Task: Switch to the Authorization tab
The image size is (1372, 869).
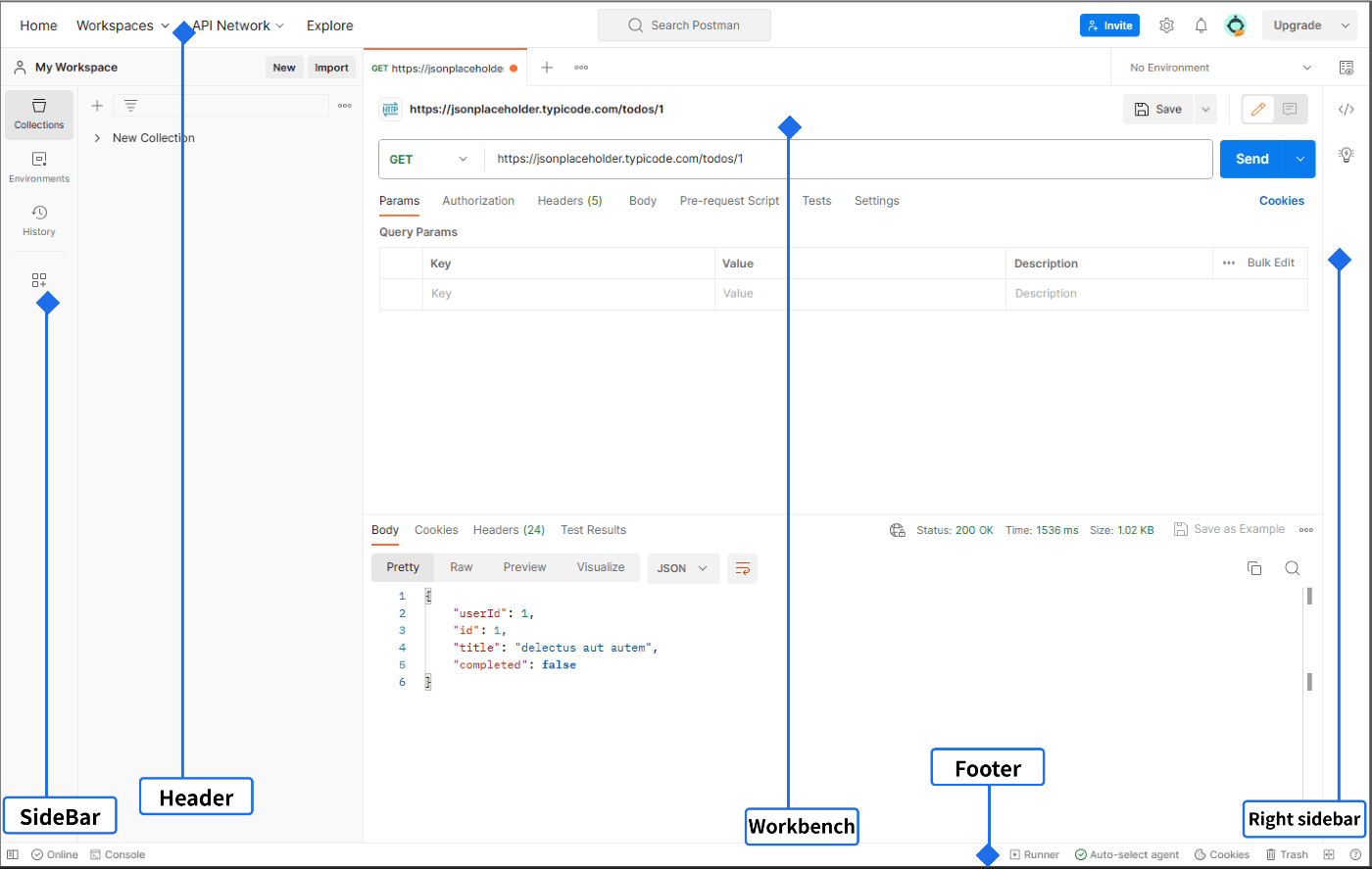Action: click(x=478, y=201)
